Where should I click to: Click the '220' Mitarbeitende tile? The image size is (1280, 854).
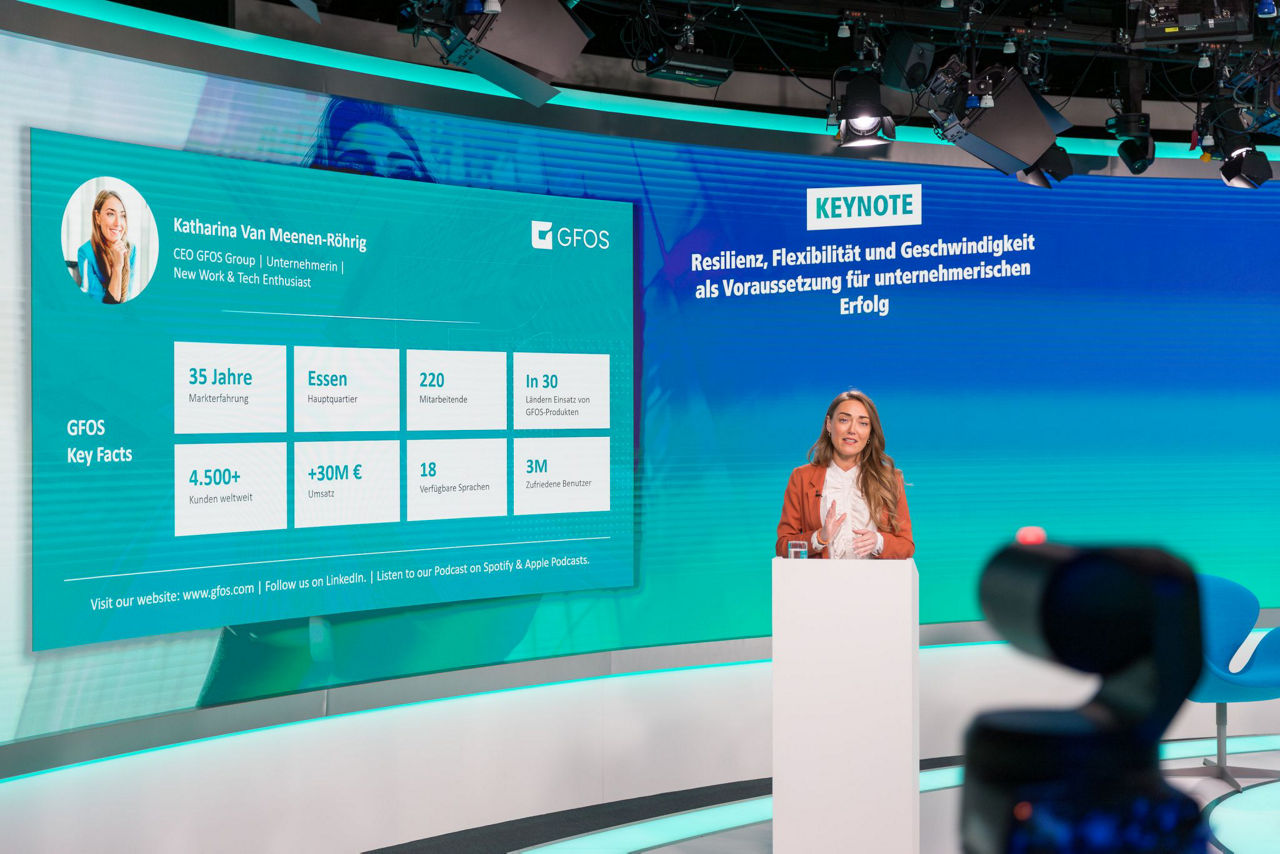click(456, 390)
